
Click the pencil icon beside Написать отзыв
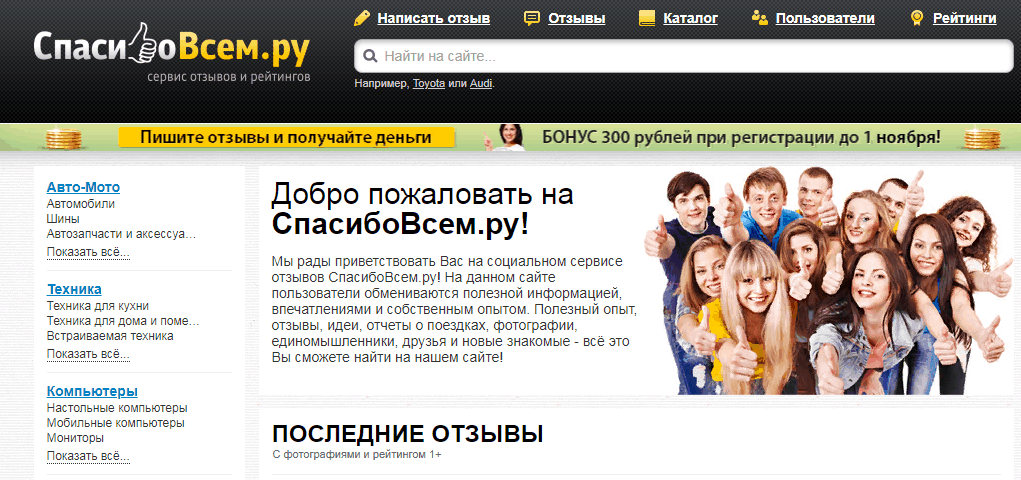pyautogui.click(x=361, y=18)
